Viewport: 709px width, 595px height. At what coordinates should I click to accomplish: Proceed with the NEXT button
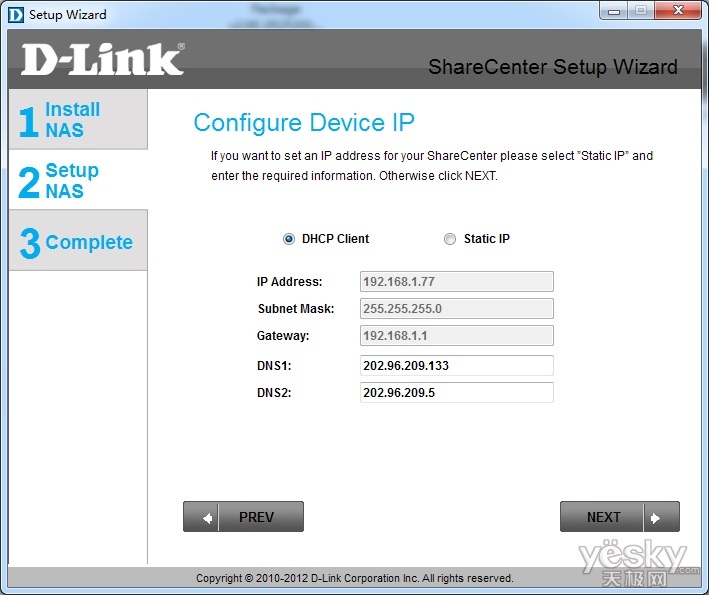619,516
